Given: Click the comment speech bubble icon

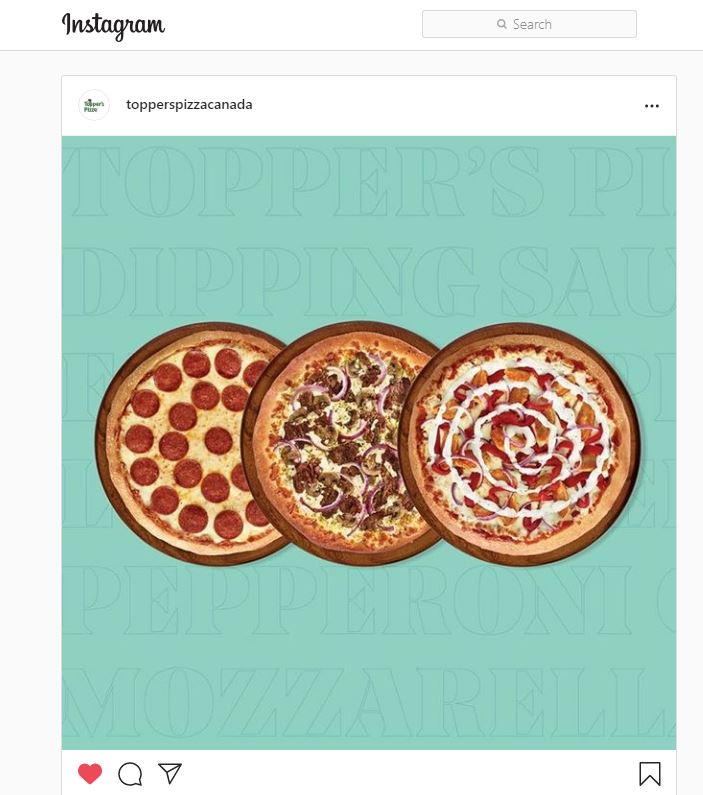Looking at the screenshot, I should (130, 774).
